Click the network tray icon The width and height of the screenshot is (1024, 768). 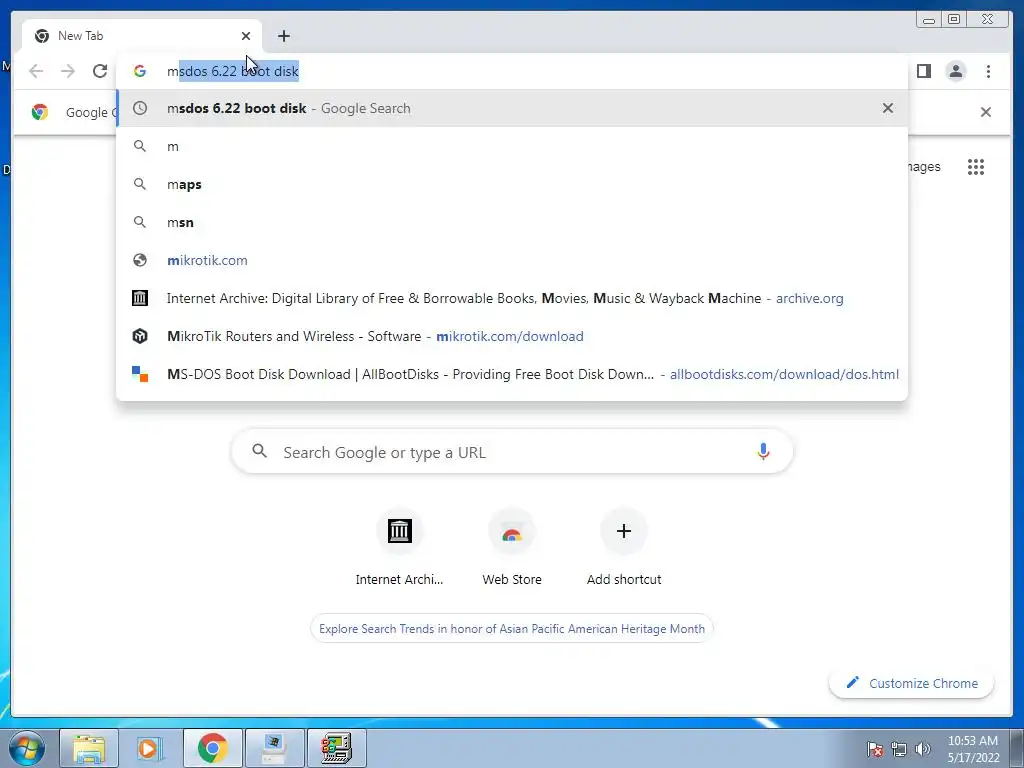pyautogui.click(x=899, y=749)
